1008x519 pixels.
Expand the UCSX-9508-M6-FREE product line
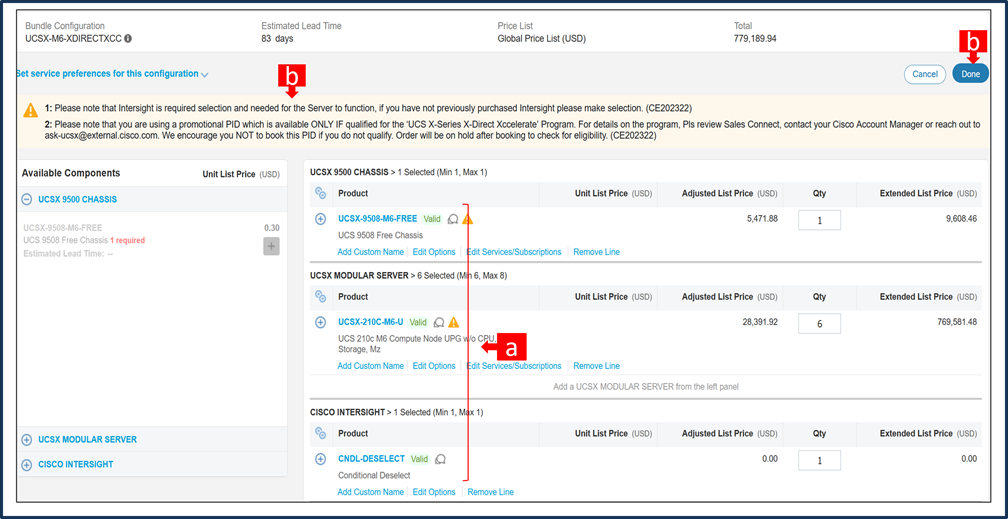coord(321,219)
